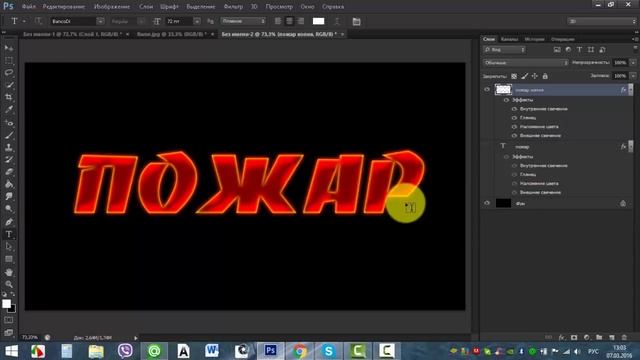Toggle Внутреннее свечение effect on top layer
This screenshot has height=360, width=640.
pyautogui.click(x=514, y=109)
